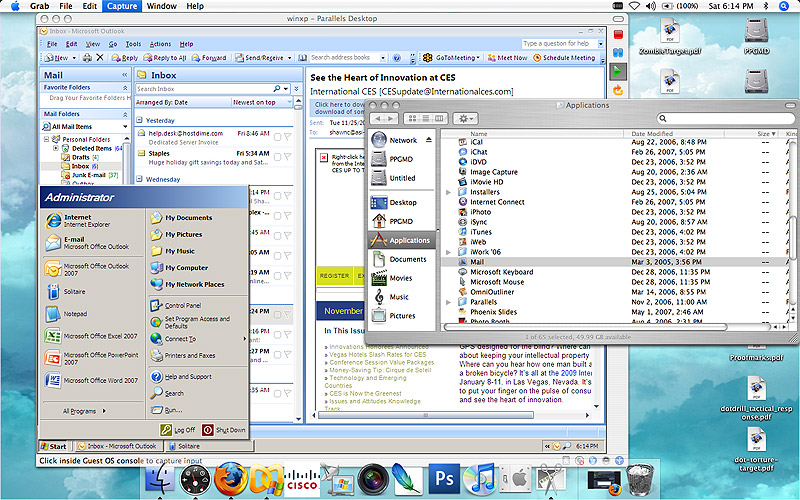Viewport: 800px width, 500px height.
Task: Toggle flag box for Staples email
Action: 278,157
